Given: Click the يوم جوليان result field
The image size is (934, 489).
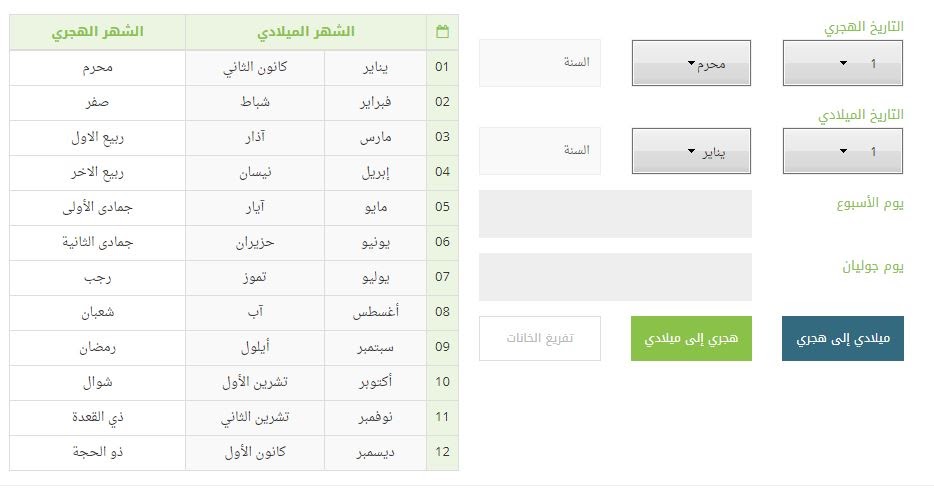Looking at the screenshot, I should pos(615,277).
